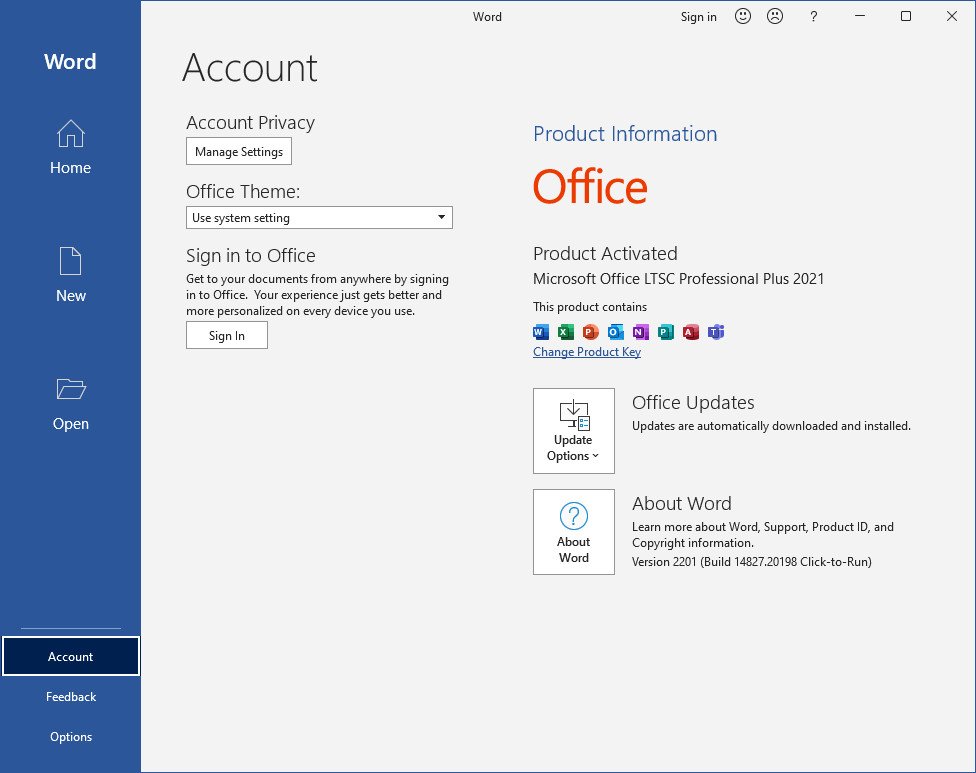
Task: Click the 'This product contains' label
Action: coord(589,307)
